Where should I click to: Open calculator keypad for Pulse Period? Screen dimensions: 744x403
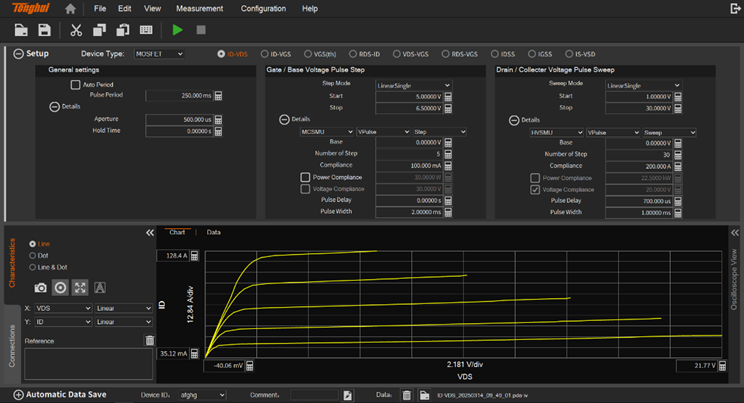coord(218,96)
